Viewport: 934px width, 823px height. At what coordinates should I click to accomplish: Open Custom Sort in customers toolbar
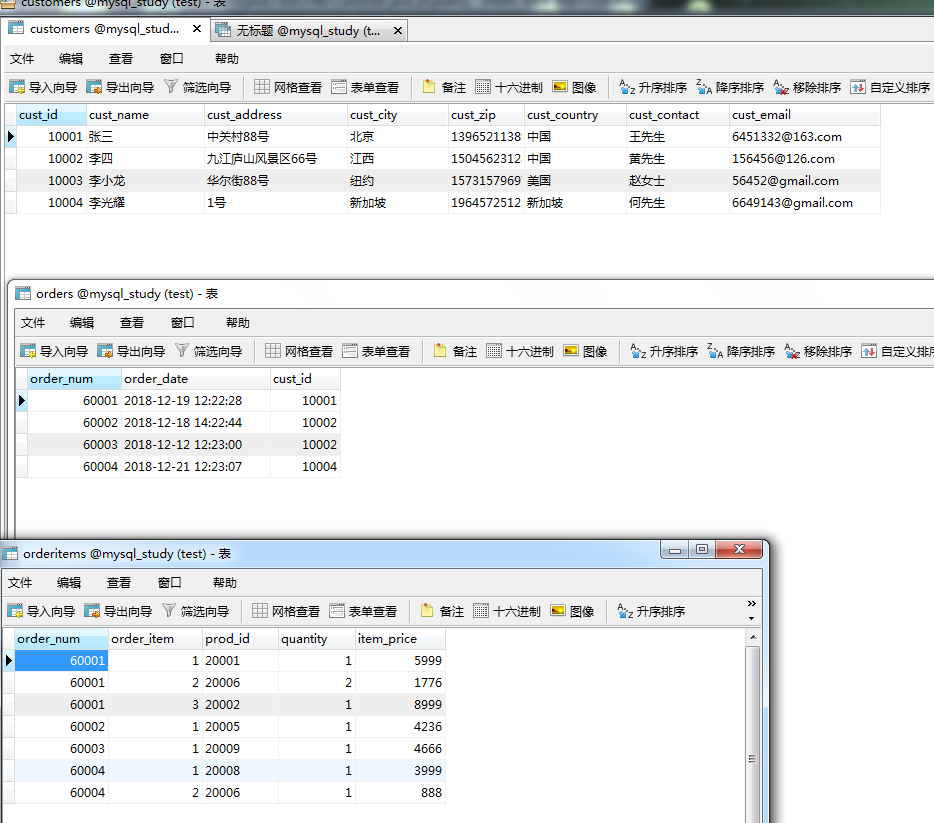pyautogui.click(x=890, y=88)
